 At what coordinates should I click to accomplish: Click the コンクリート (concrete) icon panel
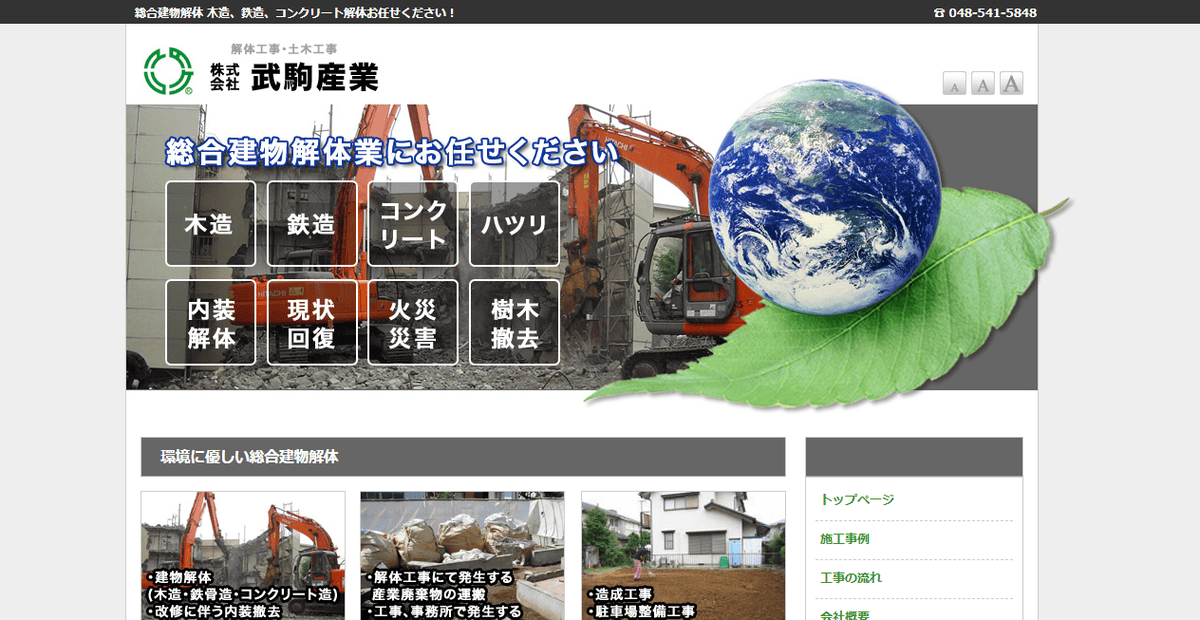click(413, 224)
